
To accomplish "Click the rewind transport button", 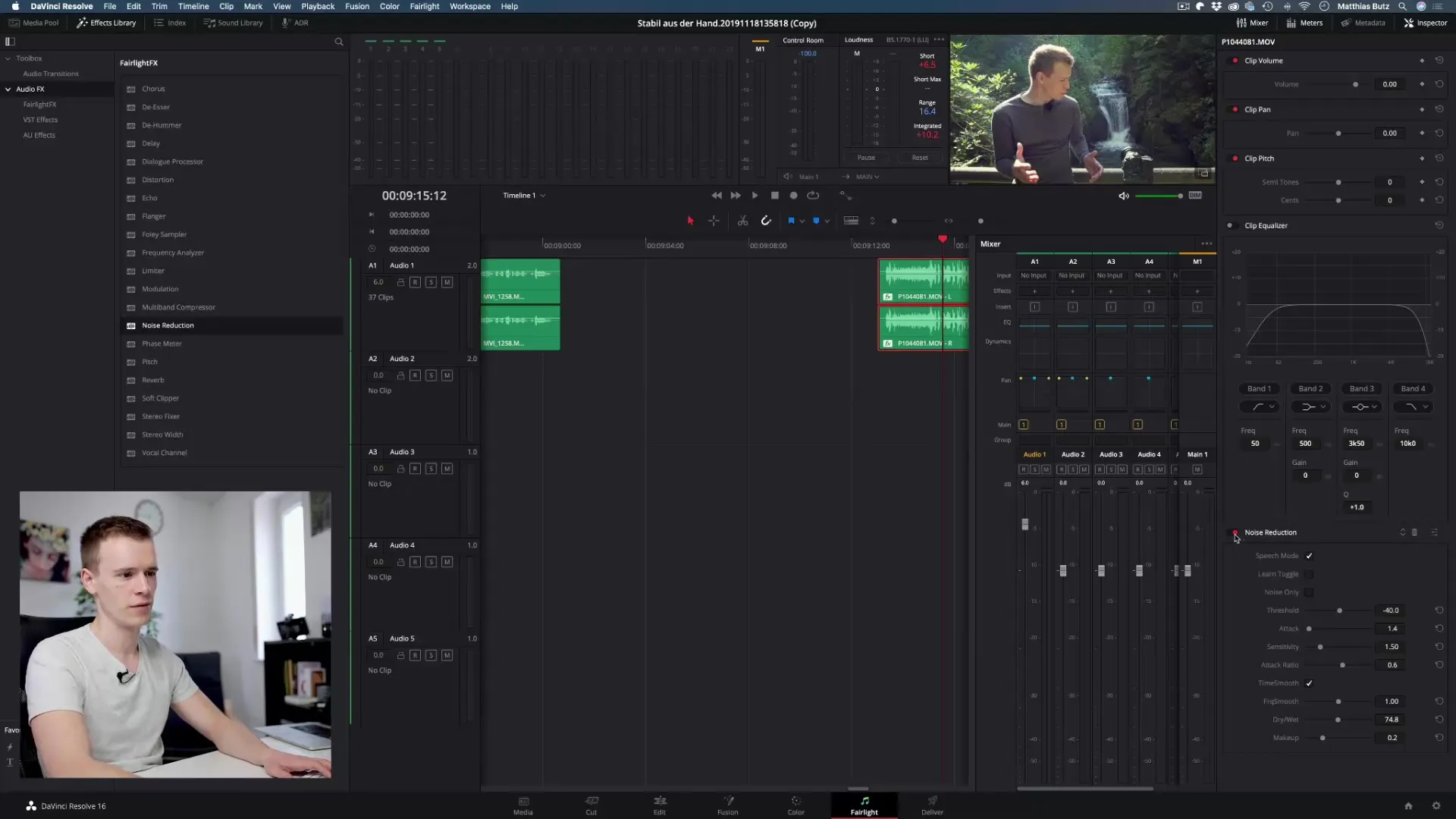I will click(x=717, y=196).
